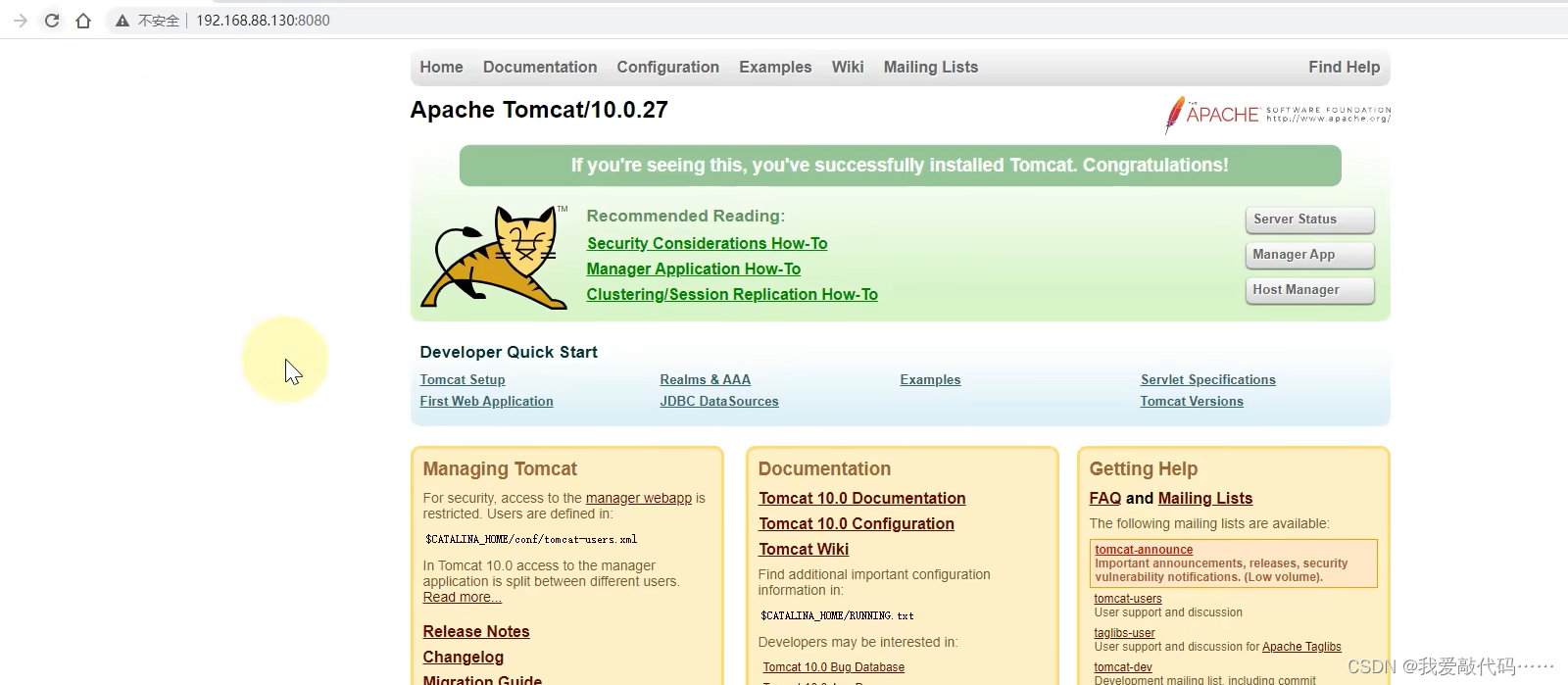This screenshot has height=685, width=1568.
Task: Click the $CATALINA_HOME/conf/tomcat-users.xml path text
Action: (531, 539)
